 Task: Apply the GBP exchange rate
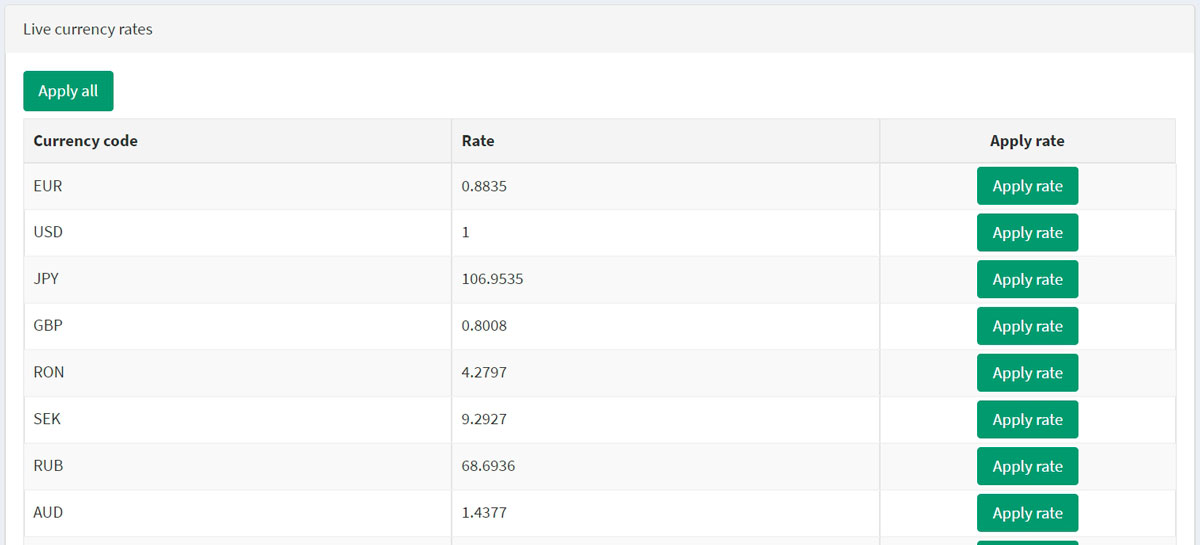tap(1027, 326)
